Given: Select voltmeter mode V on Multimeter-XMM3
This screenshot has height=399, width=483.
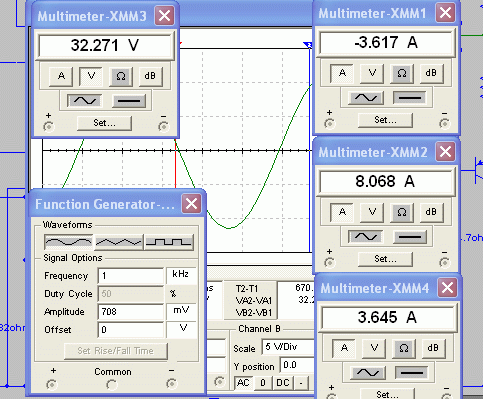Looking at the screenshot, I should tap(91, 76).
